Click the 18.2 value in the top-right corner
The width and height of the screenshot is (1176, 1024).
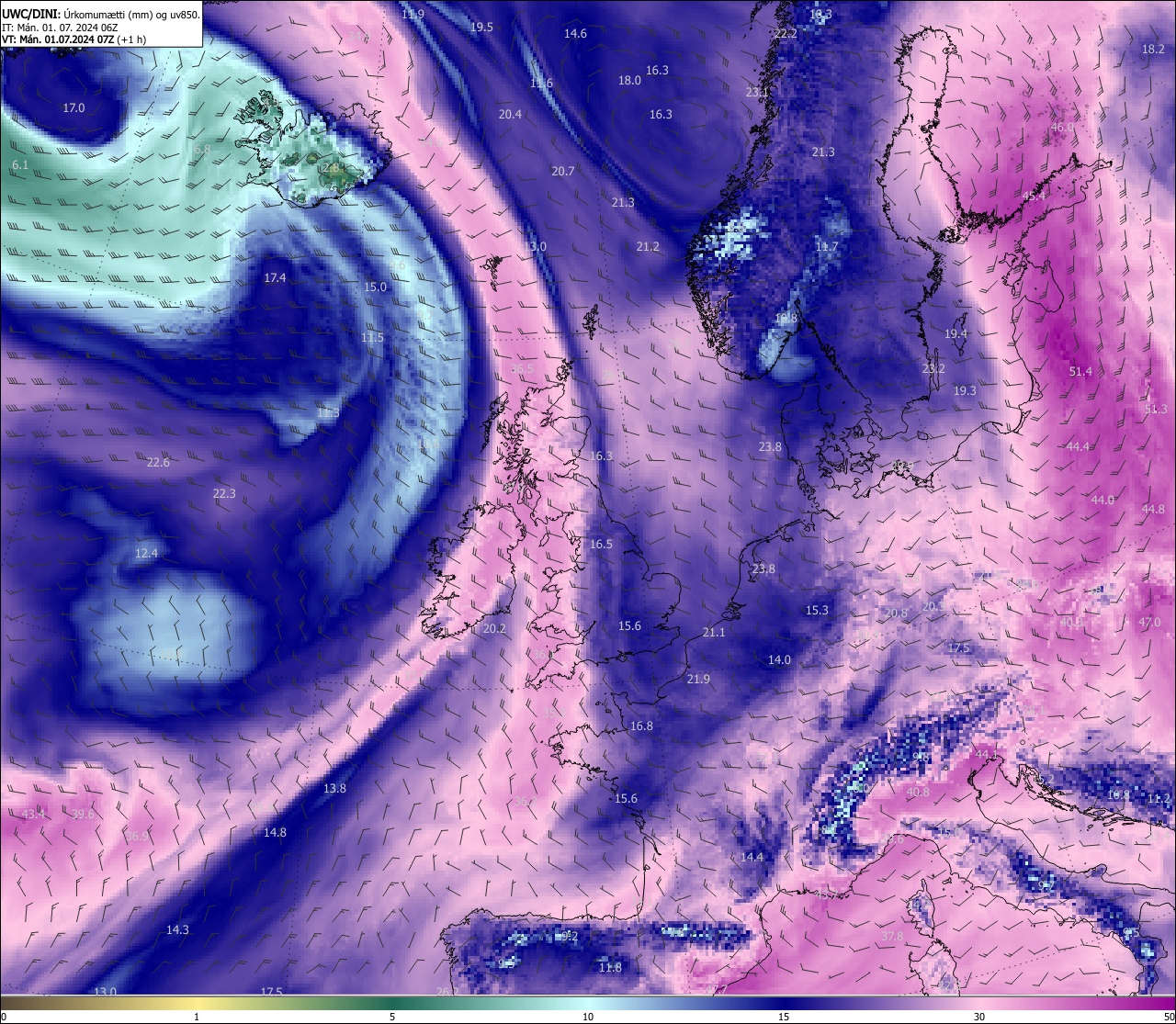point(1153,50)
